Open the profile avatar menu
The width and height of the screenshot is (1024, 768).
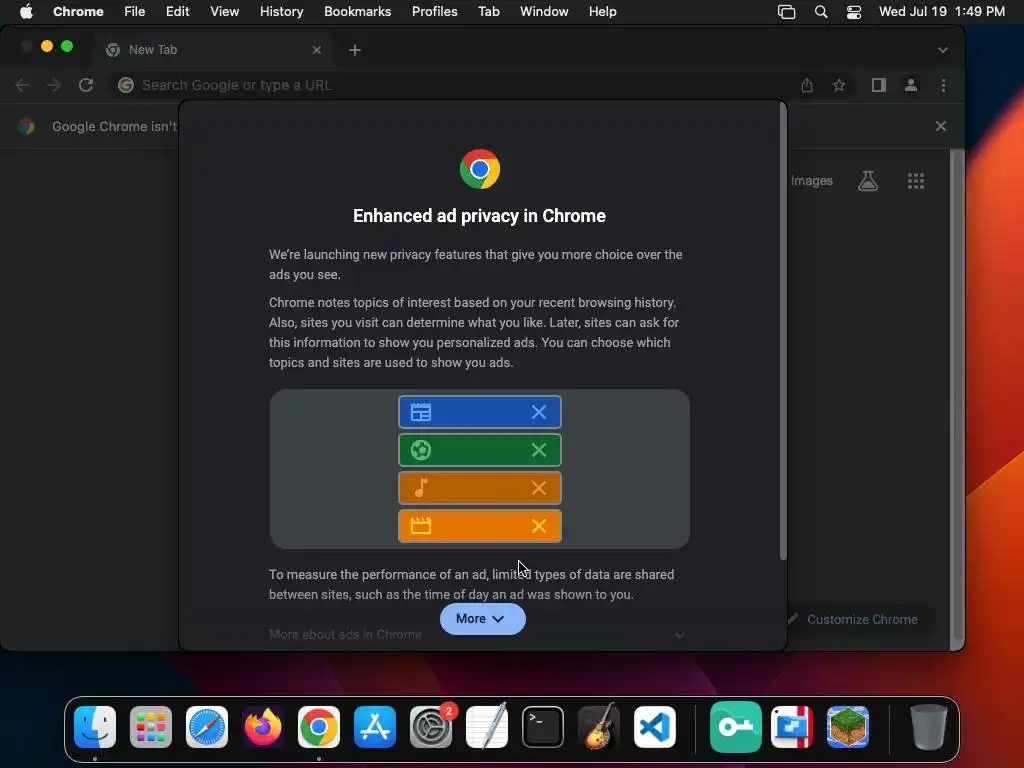tap(910, 85)
